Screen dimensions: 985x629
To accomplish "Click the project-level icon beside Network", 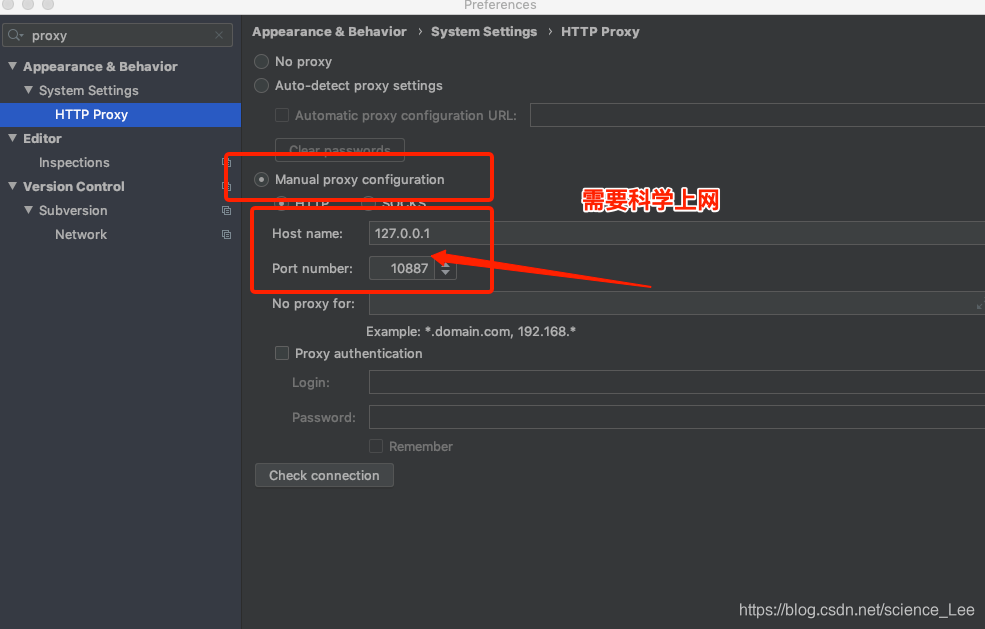I will click(x=226, y=234).
